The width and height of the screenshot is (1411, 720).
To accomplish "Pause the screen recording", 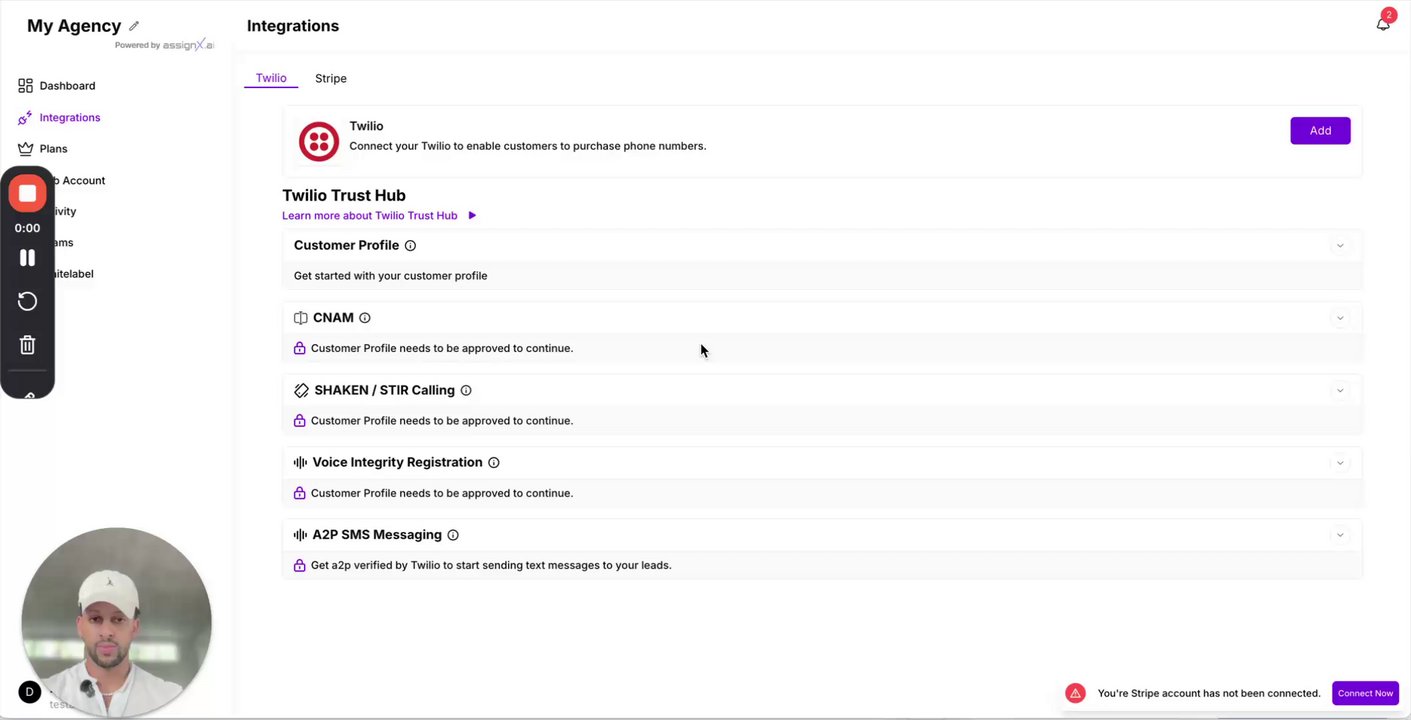I will click(x=28, y=258).
